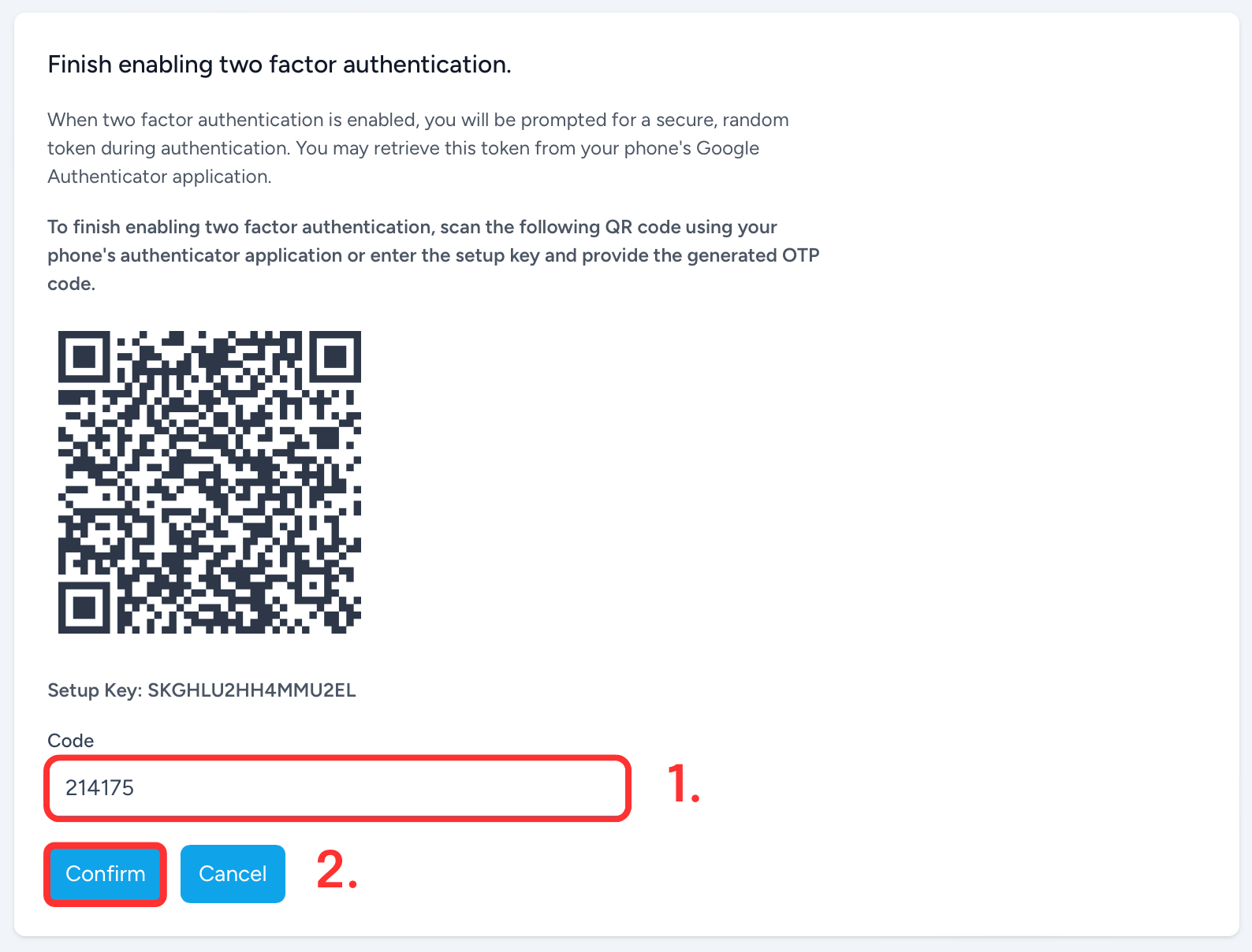The width and height of the screenshot is (1252, 952).
Task: Click the "214175" digits in the code field
Action: [100, 788]
